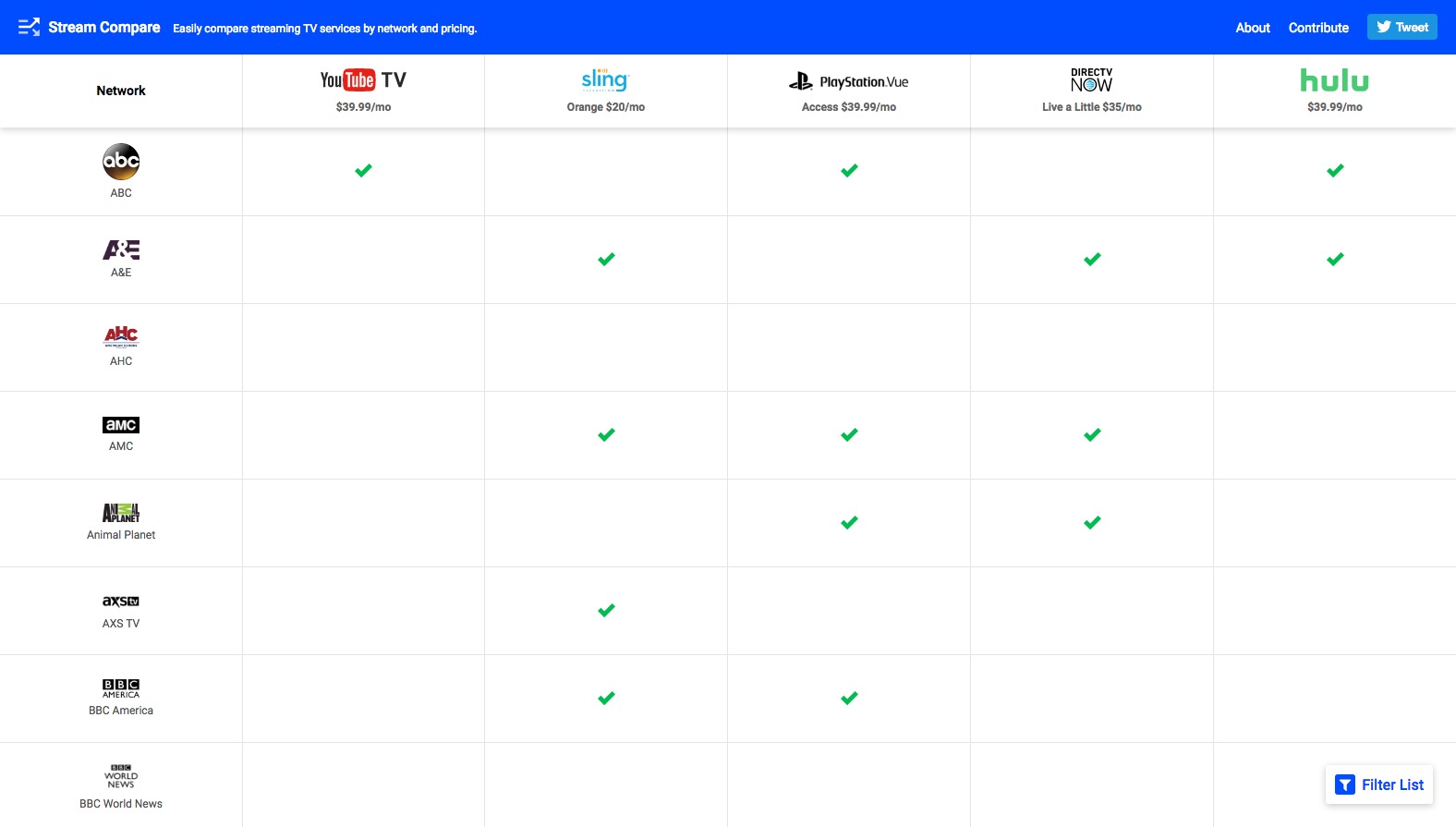Click the BBC World News logo
This screenshot has width=1456, height=827.
tap(121, 776)
